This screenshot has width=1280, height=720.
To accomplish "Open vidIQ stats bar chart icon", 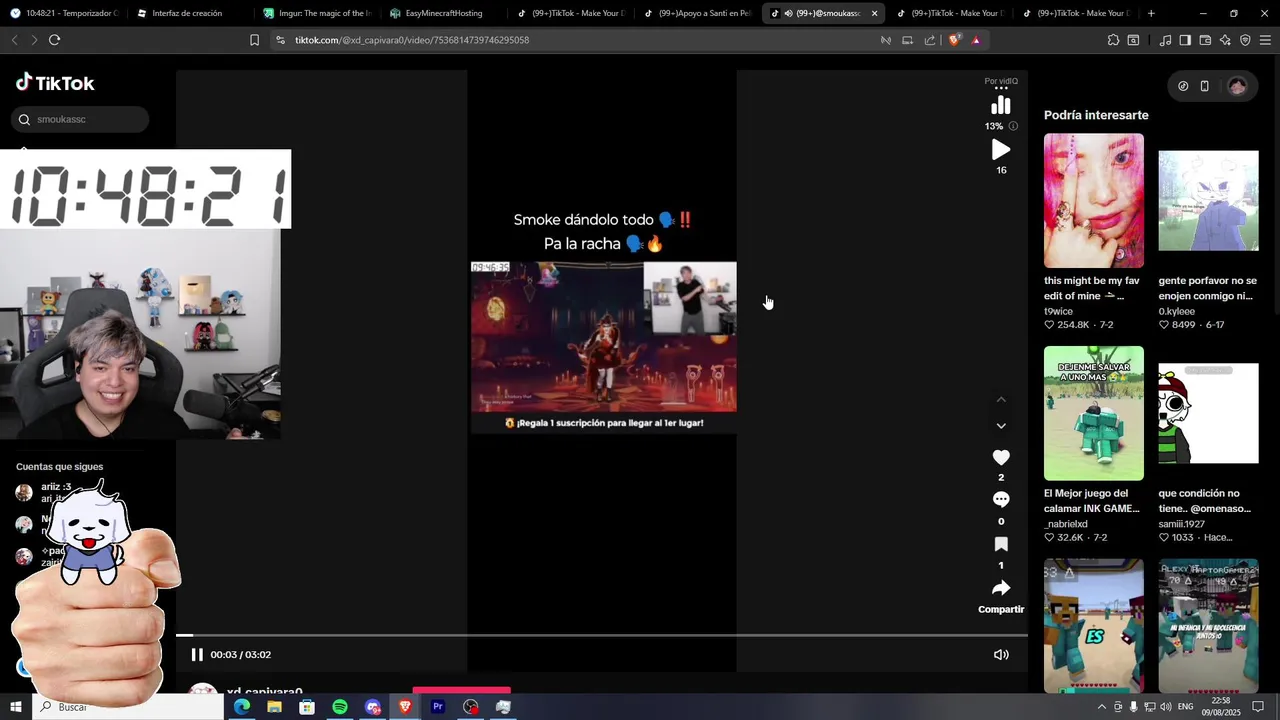I will [1001, 106].
